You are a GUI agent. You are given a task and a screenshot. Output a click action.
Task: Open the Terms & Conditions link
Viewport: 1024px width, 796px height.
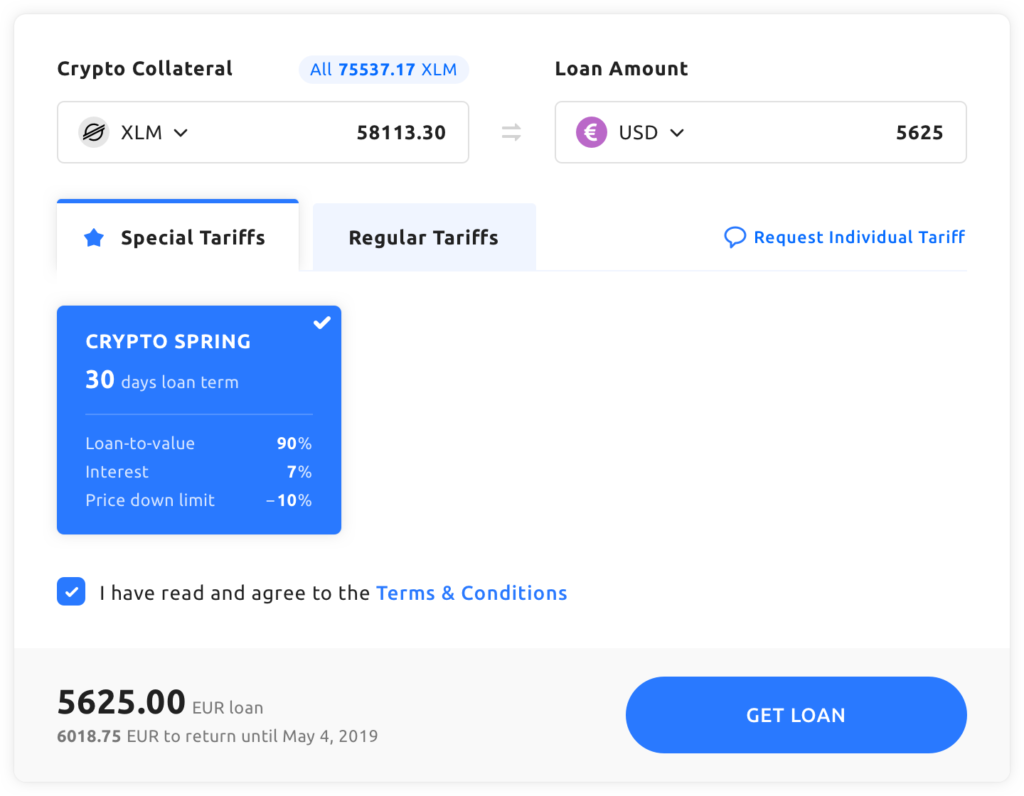pos(471,593)
